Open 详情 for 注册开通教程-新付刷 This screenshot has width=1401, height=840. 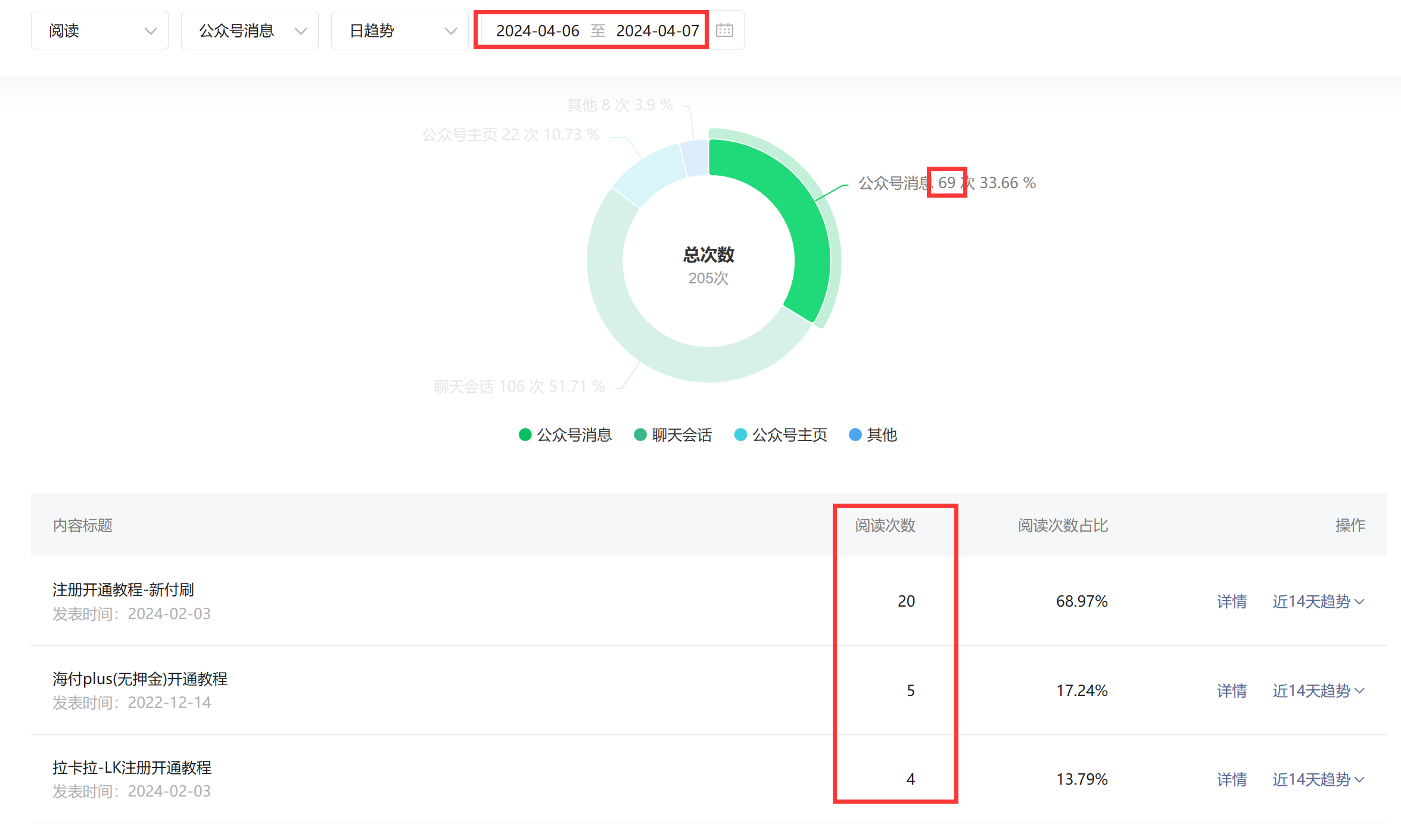click(x=1231, y=601)
